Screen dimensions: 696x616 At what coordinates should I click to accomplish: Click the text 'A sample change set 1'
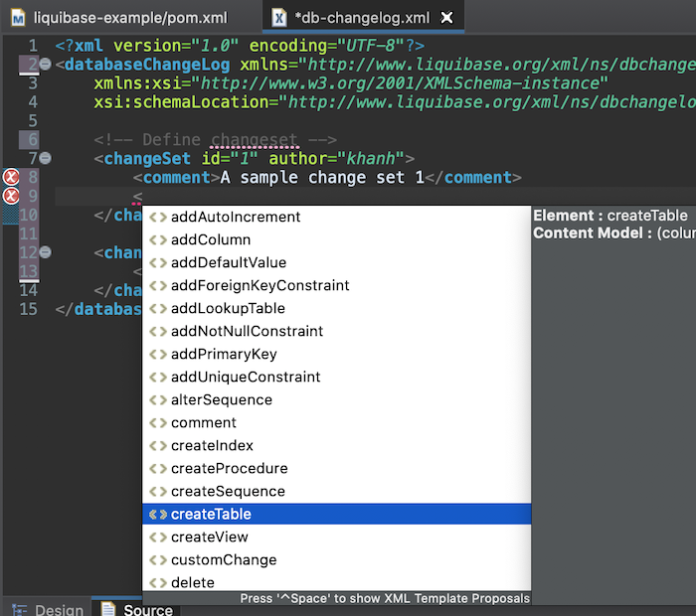click(322, 178)
